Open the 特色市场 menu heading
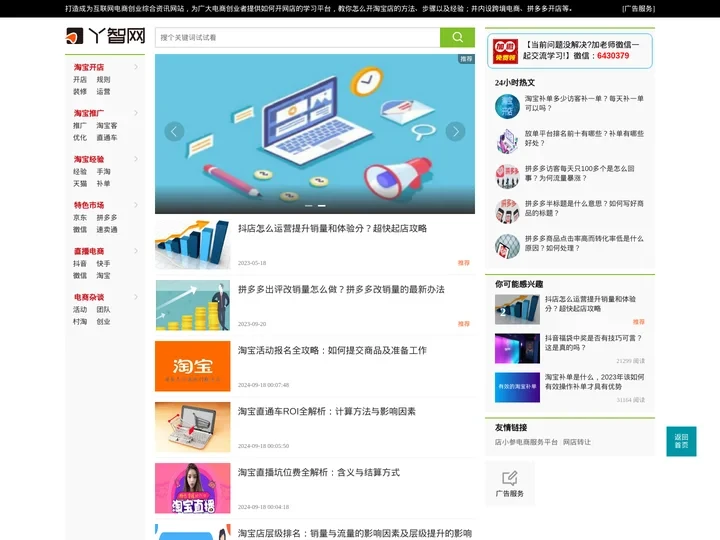720x540 pixels. tap(89, 205)
